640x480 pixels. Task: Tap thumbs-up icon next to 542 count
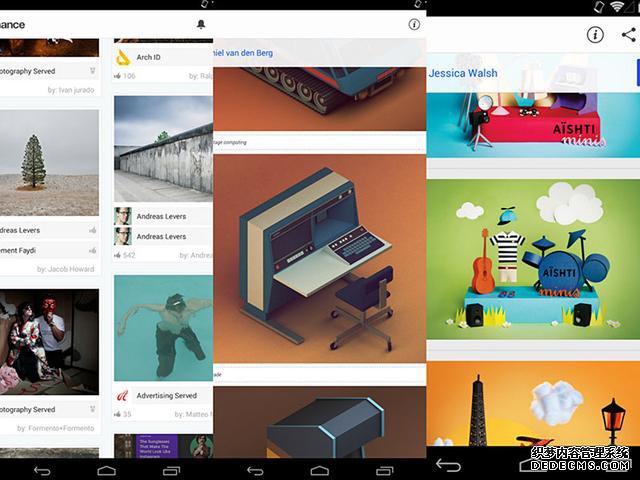[118, 255]
